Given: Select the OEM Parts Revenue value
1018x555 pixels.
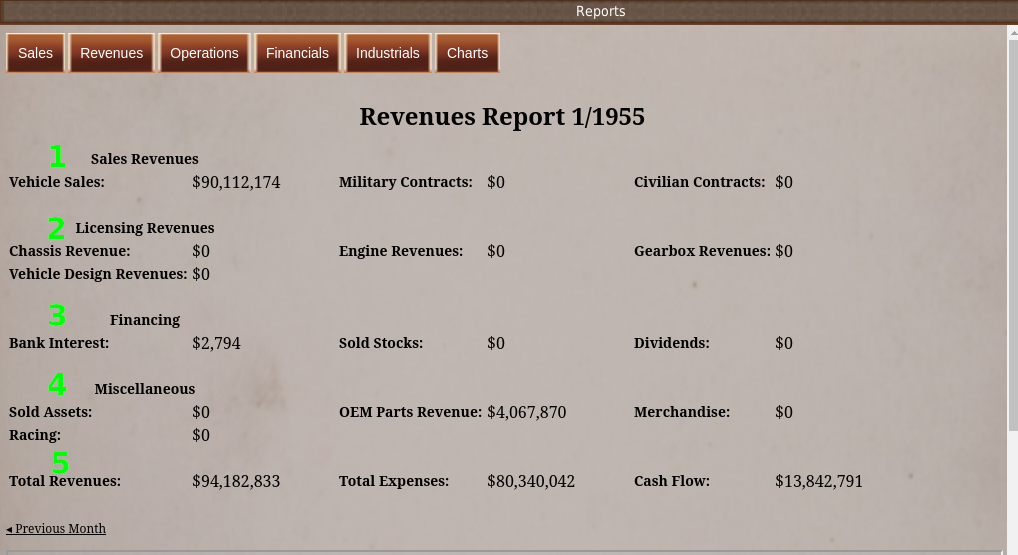Looking at the screenshot, I should point(526,412).
